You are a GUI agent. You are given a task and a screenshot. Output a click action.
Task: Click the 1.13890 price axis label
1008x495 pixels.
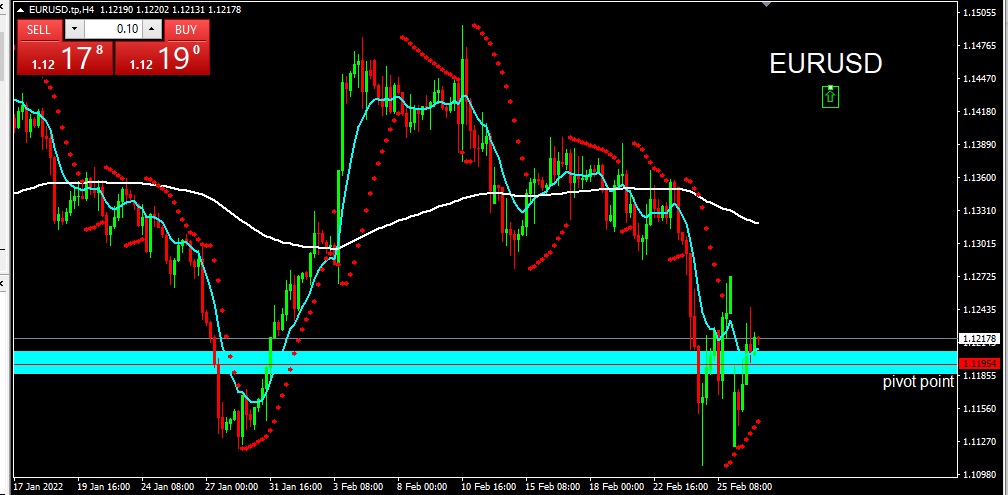[x=980, y=145]
